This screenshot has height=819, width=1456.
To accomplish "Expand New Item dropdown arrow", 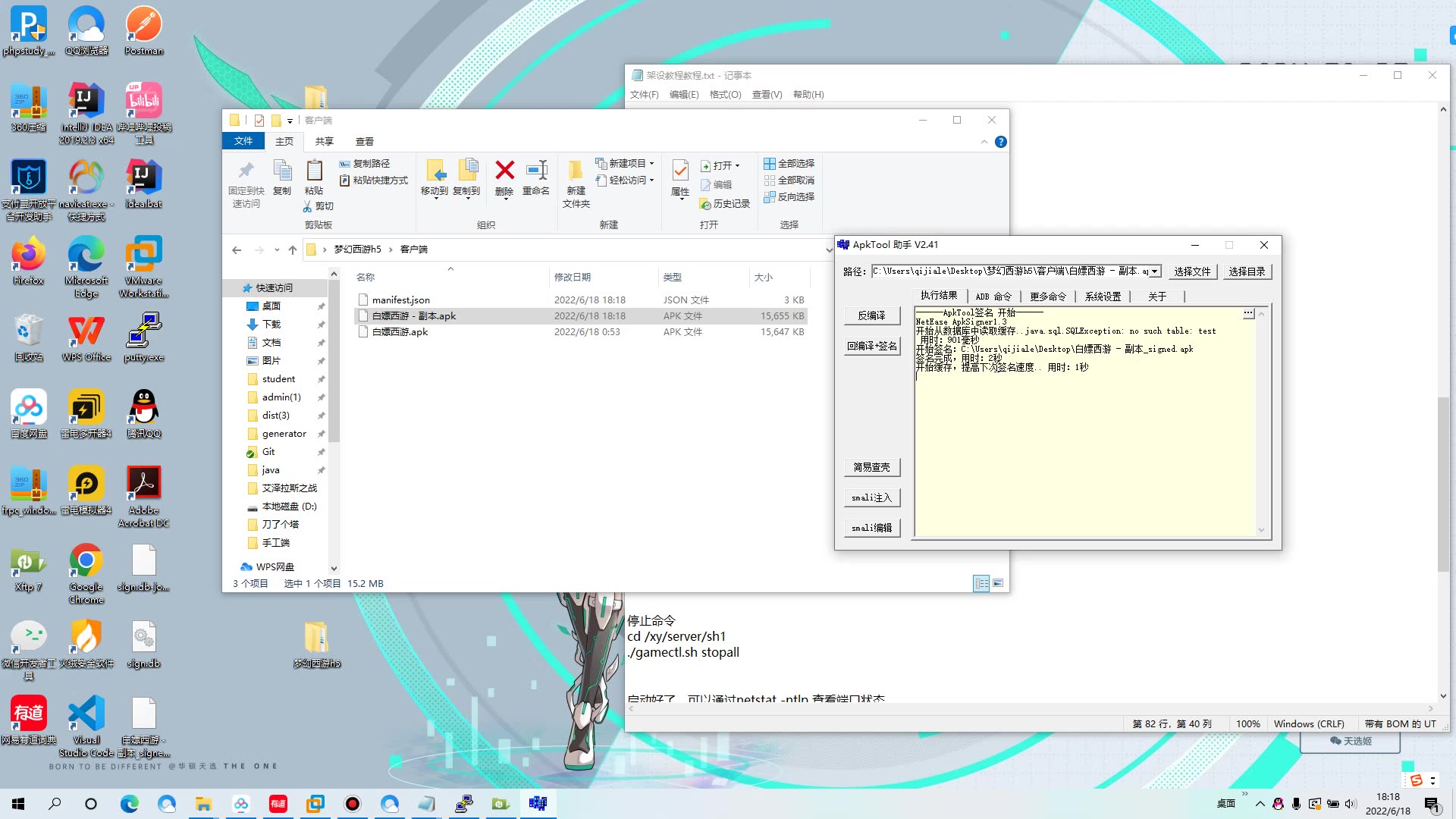I will point(651,164).
